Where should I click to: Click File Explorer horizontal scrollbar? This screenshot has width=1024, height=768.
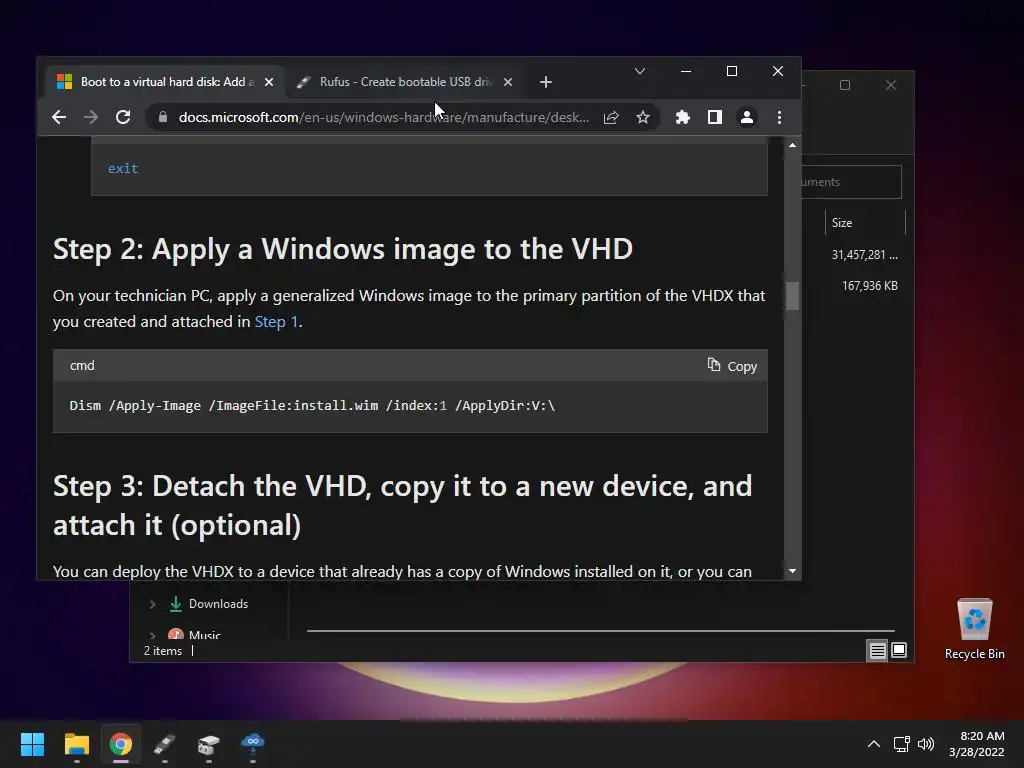[600, 631]
